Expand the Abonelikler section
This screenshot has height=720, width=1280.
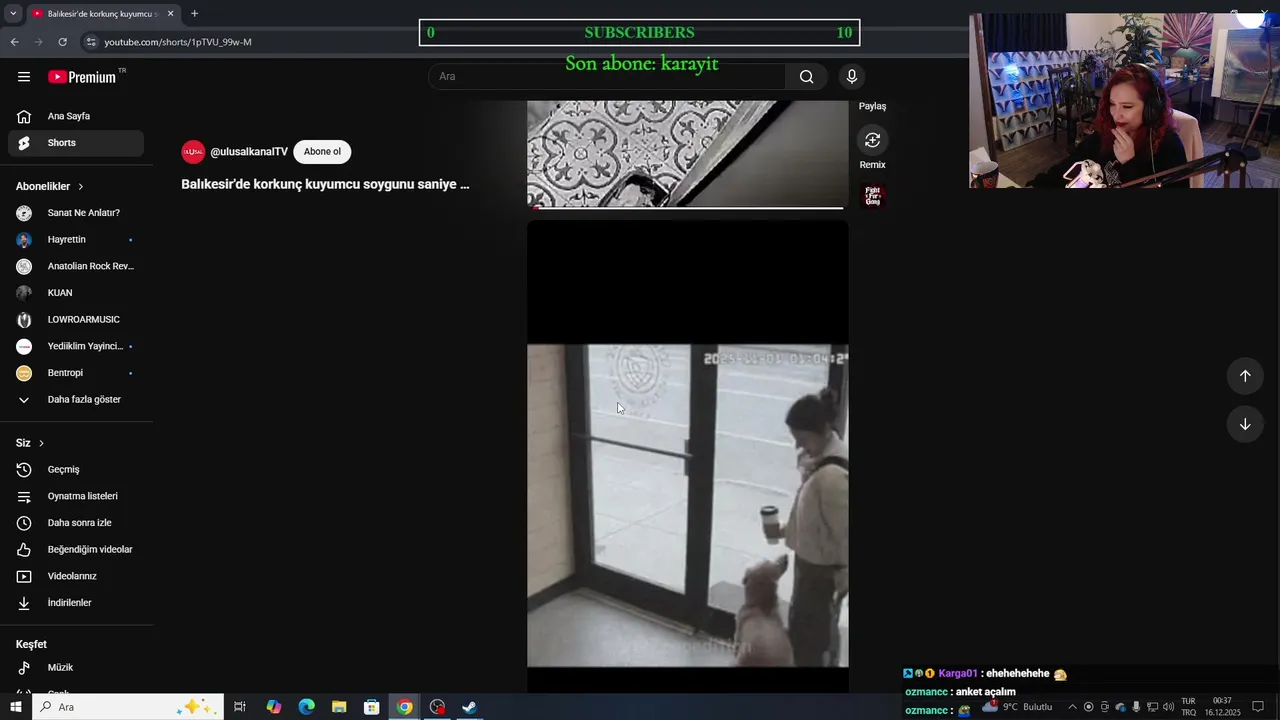click(x=50, y=186)
